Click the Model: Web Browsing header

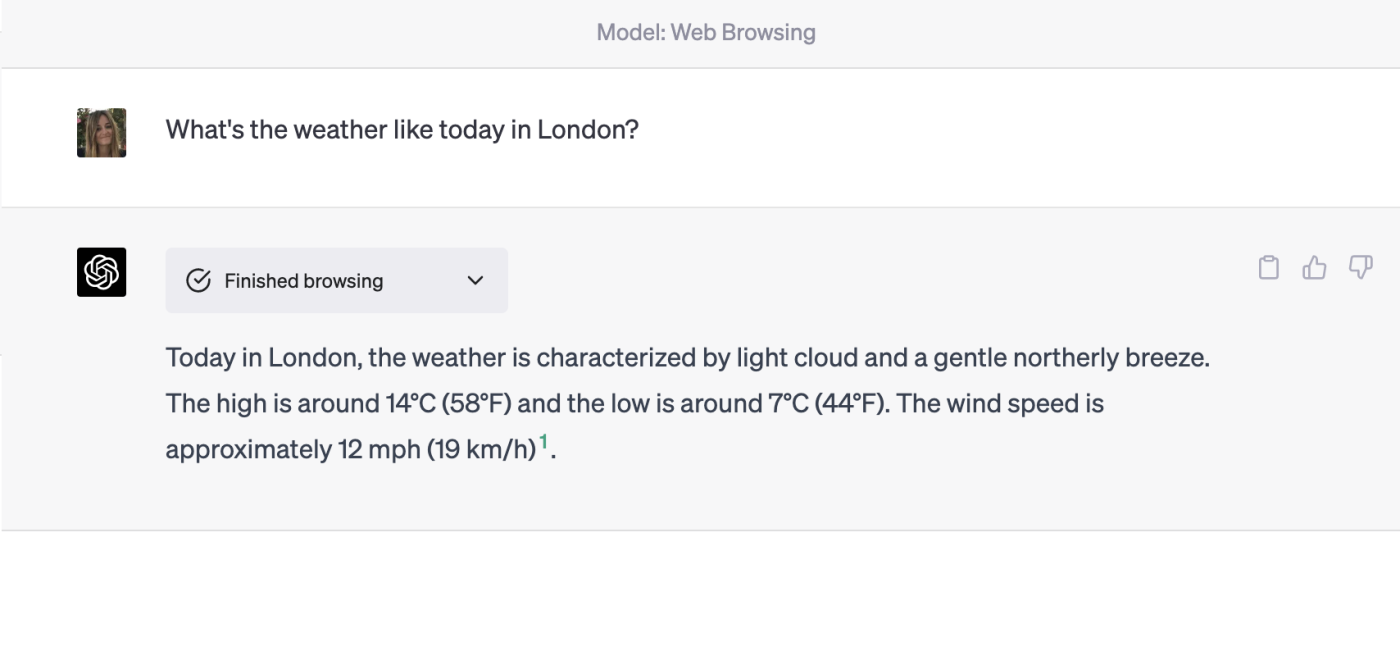[706, 32]
